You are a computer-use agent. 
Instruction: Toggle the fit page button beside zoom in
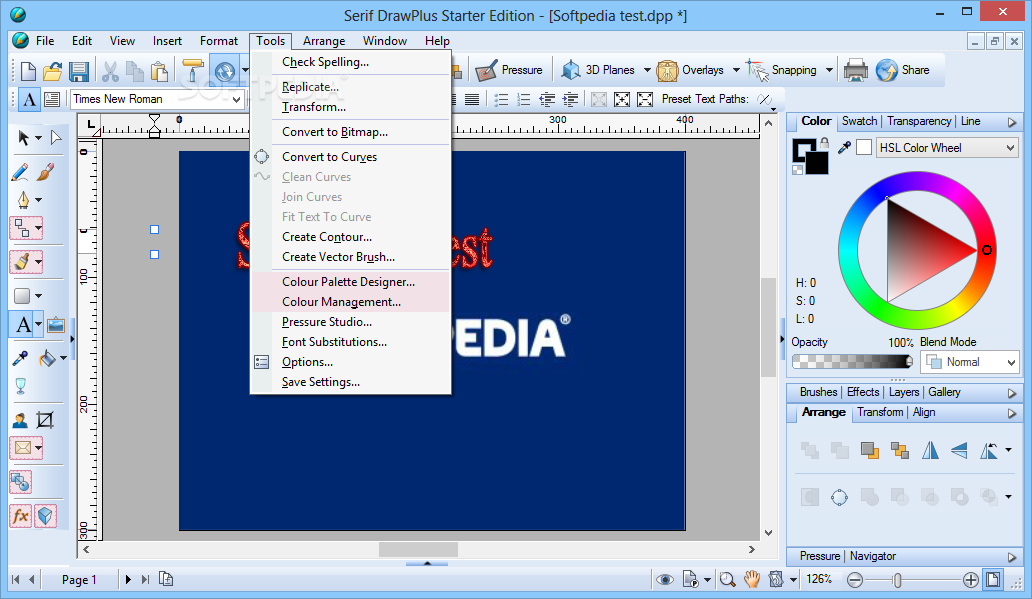pos(993,579)
